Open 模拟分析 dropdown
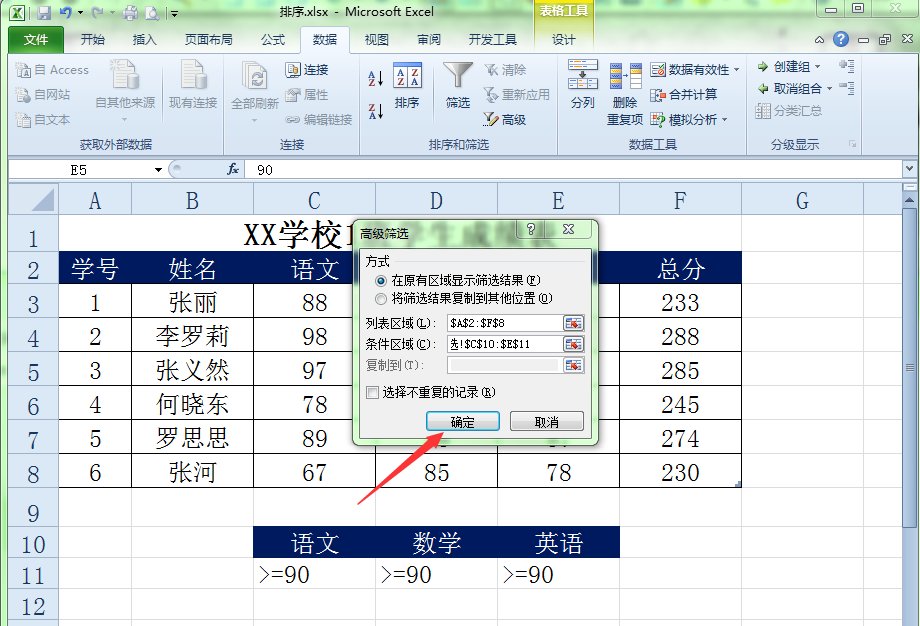The image size is (920, 626). [725, 120]
